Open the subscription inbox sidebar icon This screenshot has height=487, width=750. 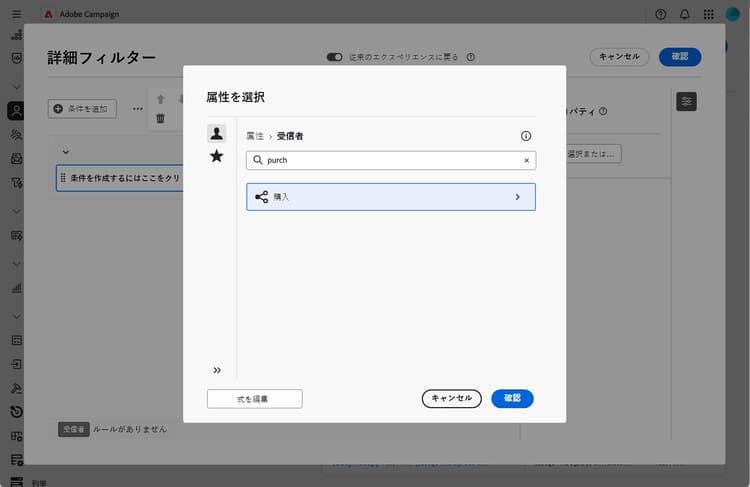17,159
